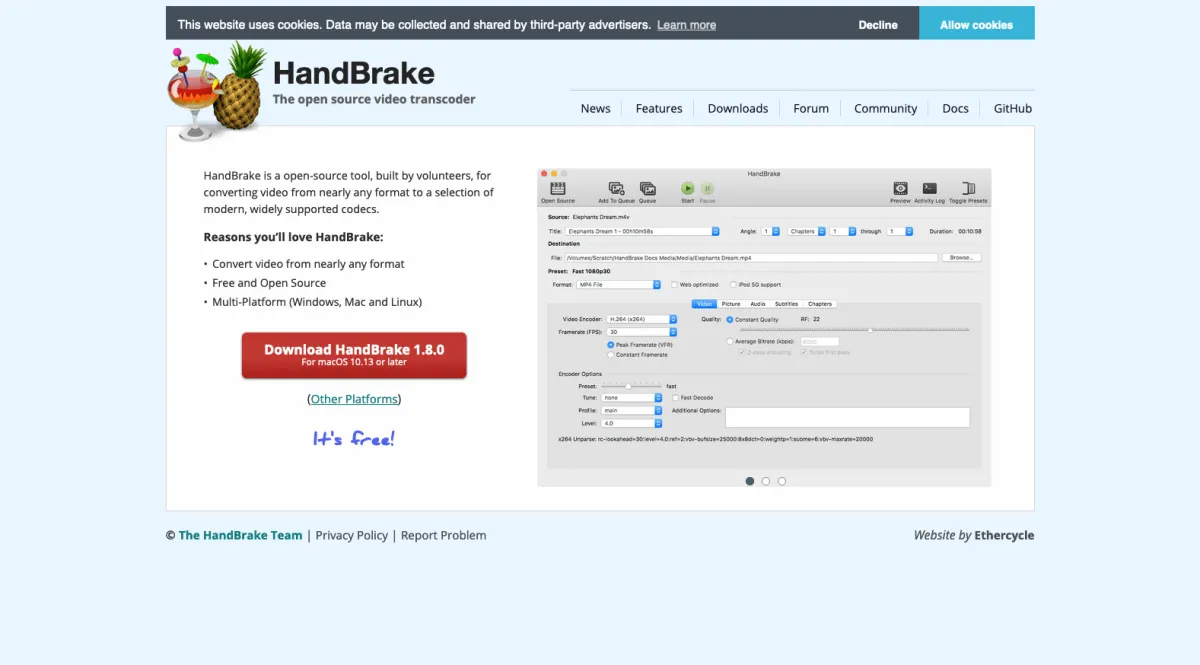
Task: Click the Allow cookies button
Action: (976, 24)
